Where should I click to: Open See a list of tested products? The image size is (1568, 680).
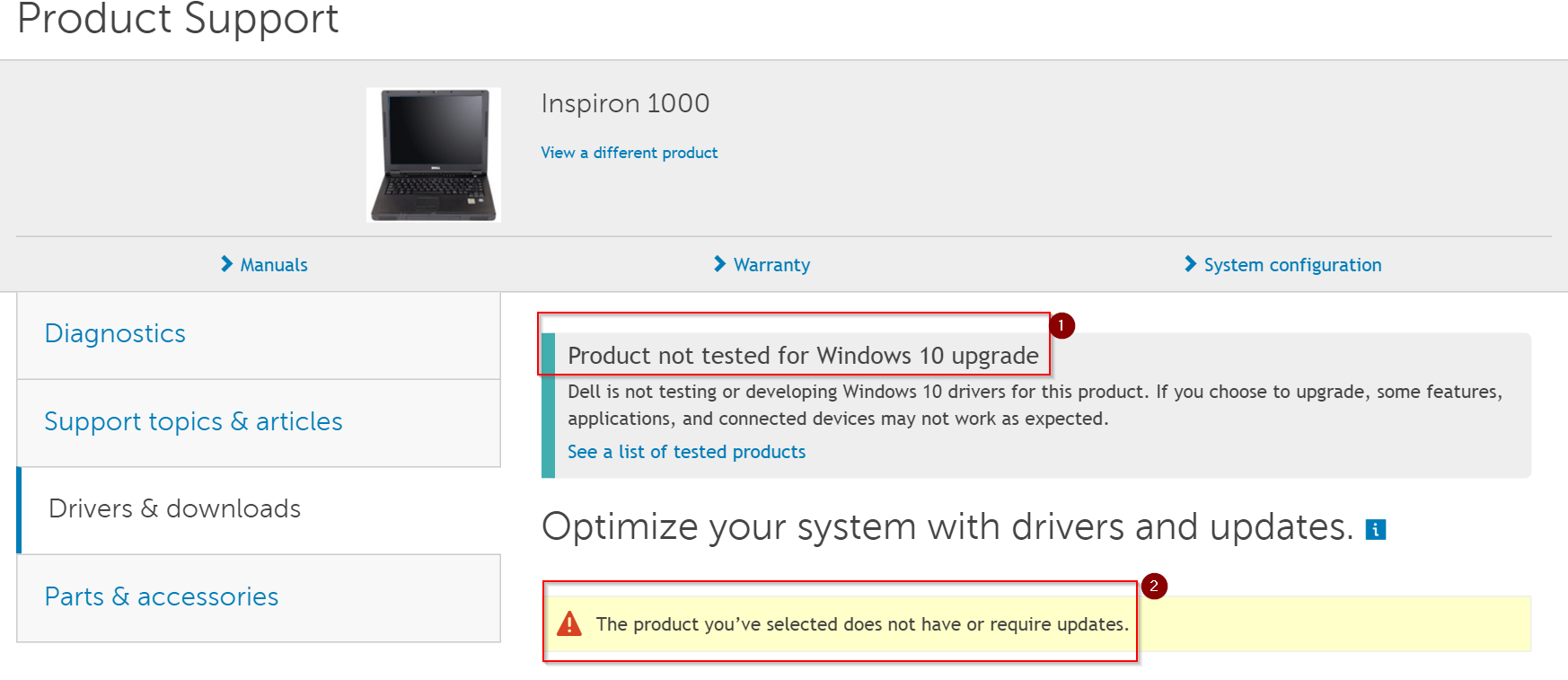coord(686,452)
